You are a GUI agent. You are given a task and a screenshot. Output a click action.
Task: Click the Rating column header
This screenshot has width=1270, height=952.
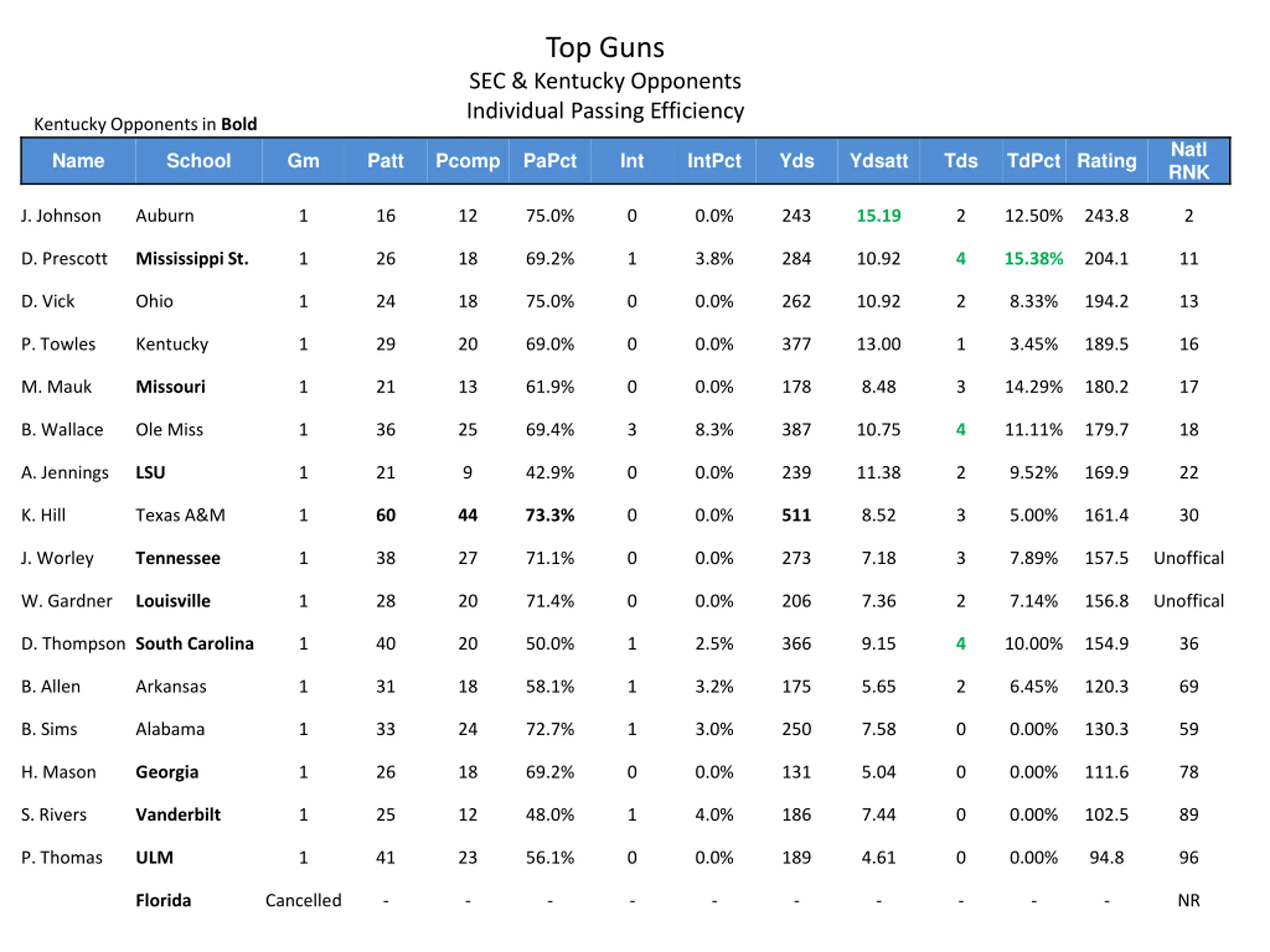(x=1106, y=161)
